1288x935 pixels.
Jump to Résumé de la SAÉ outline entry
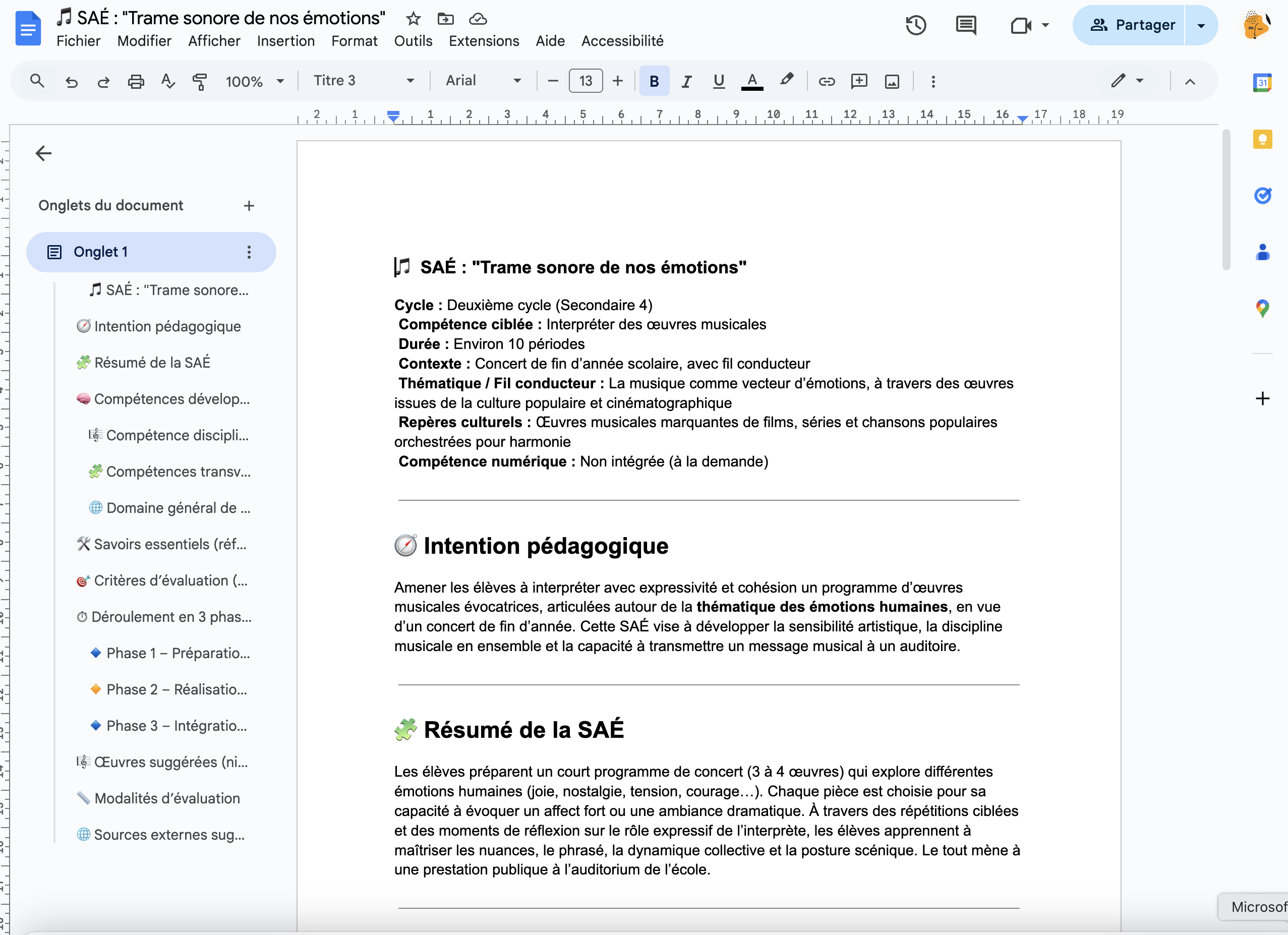144,363
